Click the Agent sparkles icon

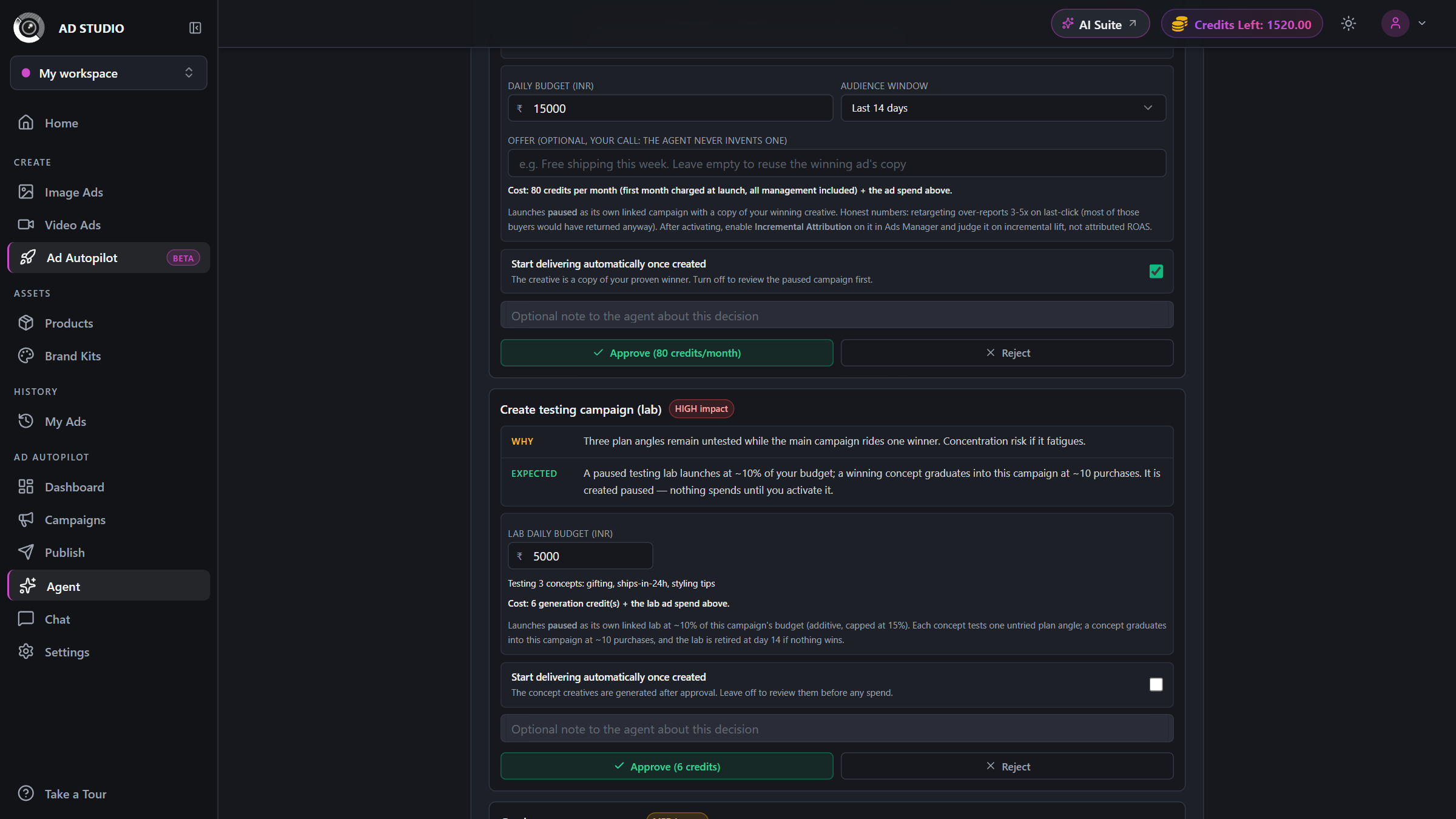click(27, 586)
